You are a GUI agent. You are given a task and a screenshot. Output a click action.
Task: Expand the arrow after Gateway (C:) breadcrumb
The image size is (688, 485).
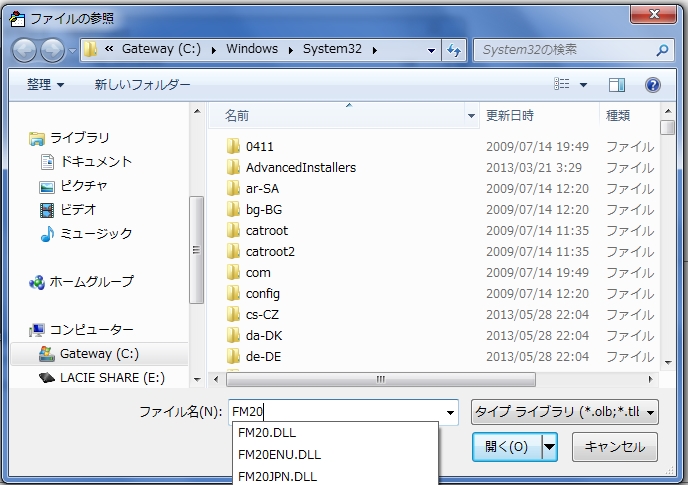tap(214, 50)
